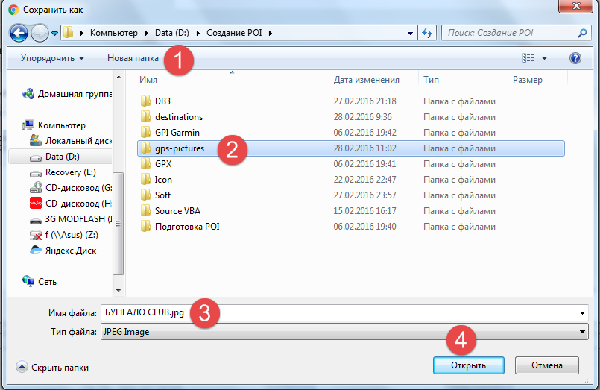This screenshot has width=600, height=390.
Task: Select 3G MODFLASH drive in navigation pane
Action: coord(71,219)
